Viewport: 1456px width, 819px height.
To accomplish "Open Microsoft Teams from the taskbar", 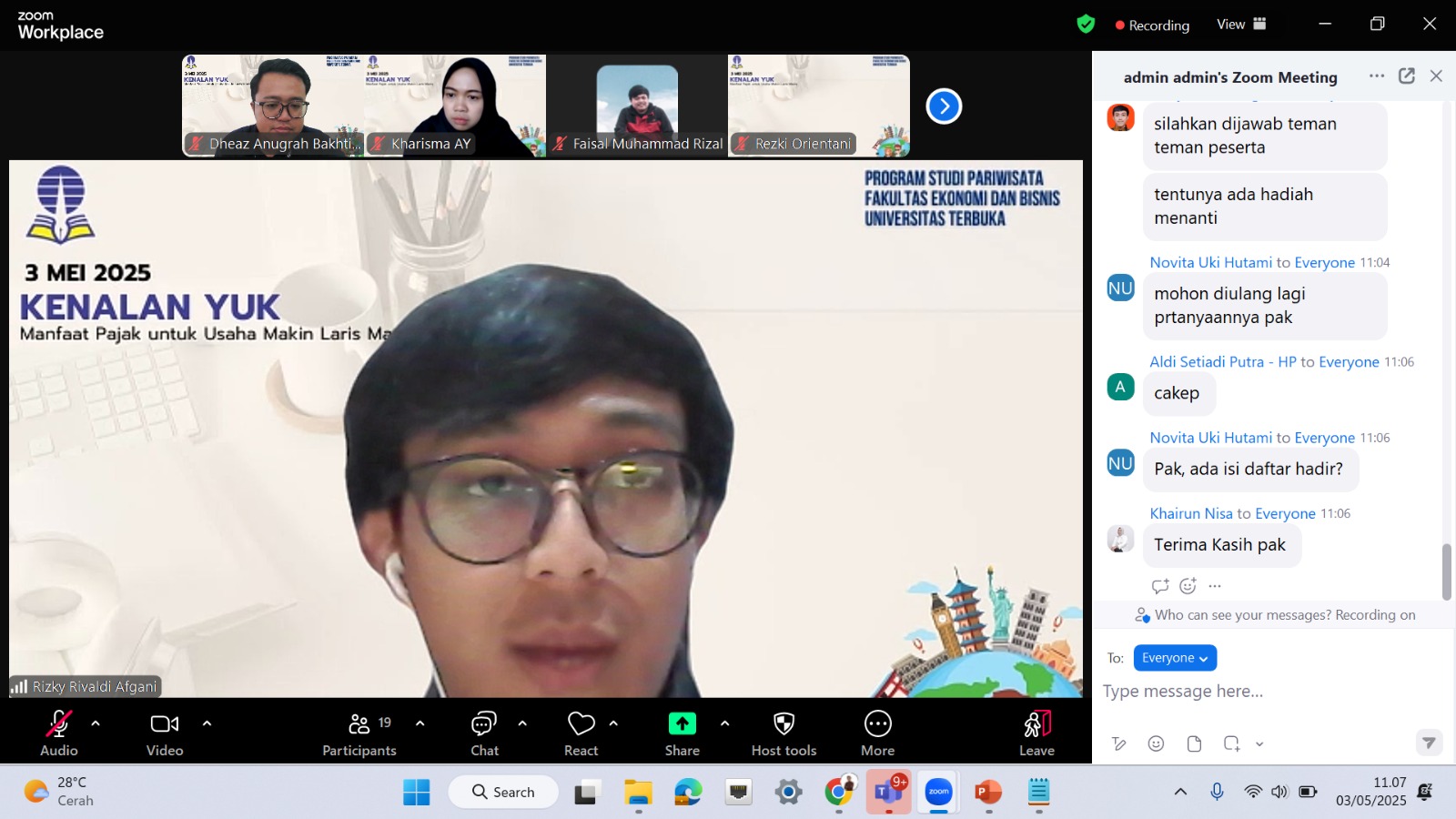I will (887, 793).
